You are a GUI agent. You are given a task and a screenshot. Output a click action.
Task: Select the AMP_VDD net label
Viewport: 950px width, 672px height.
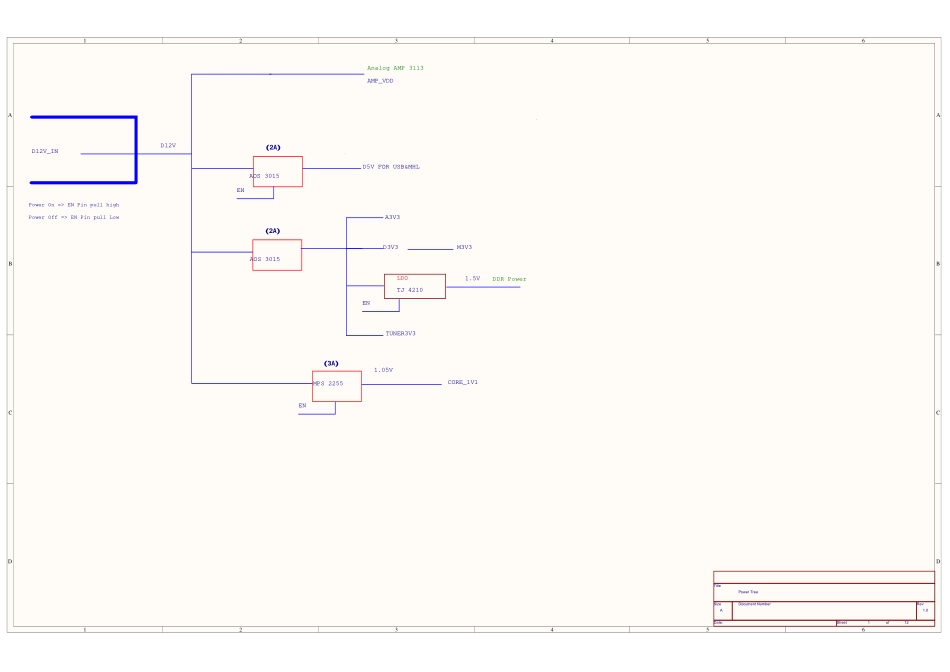point(380,81)
